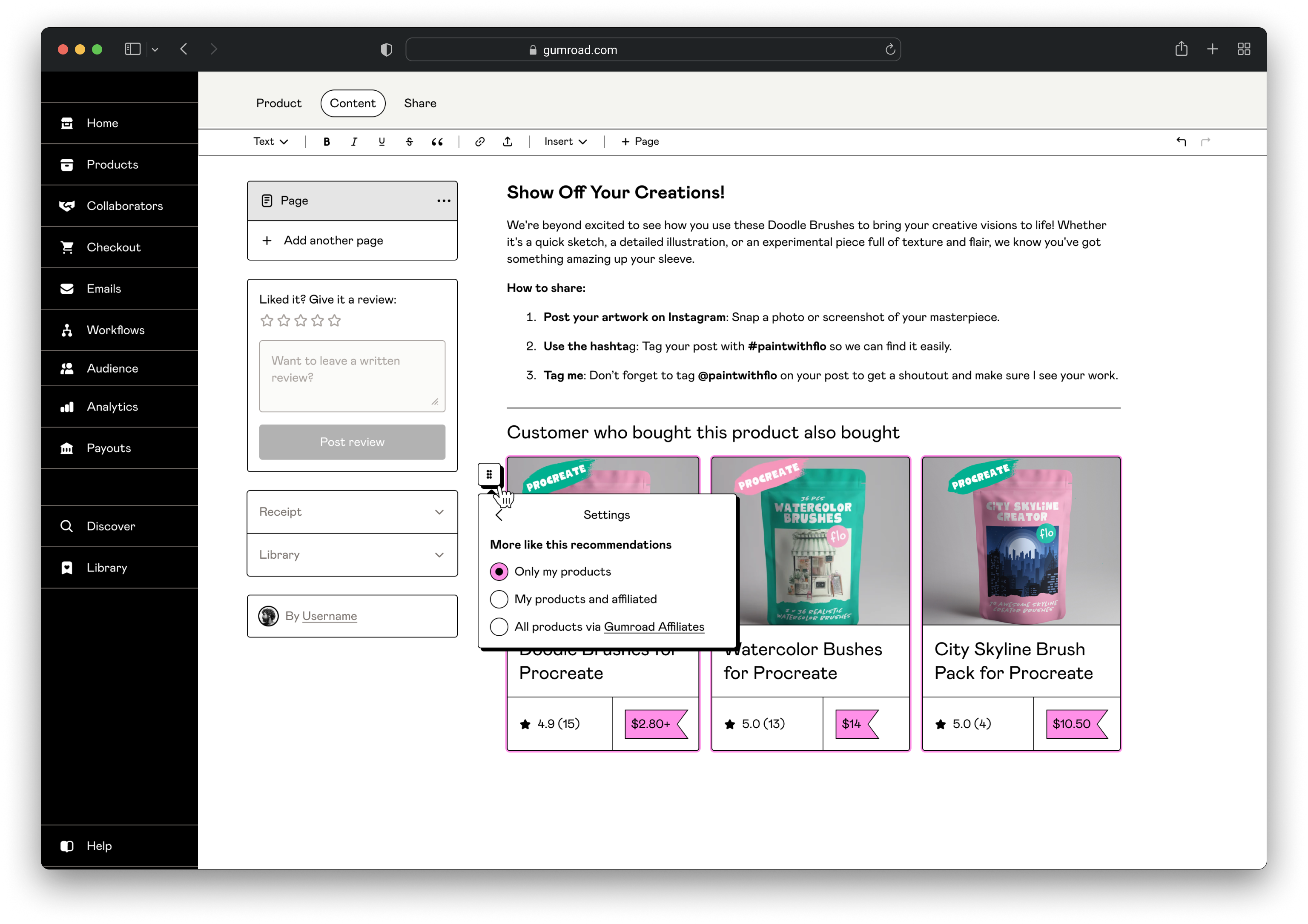Open the Text style dropdown

tap(270, 141)
